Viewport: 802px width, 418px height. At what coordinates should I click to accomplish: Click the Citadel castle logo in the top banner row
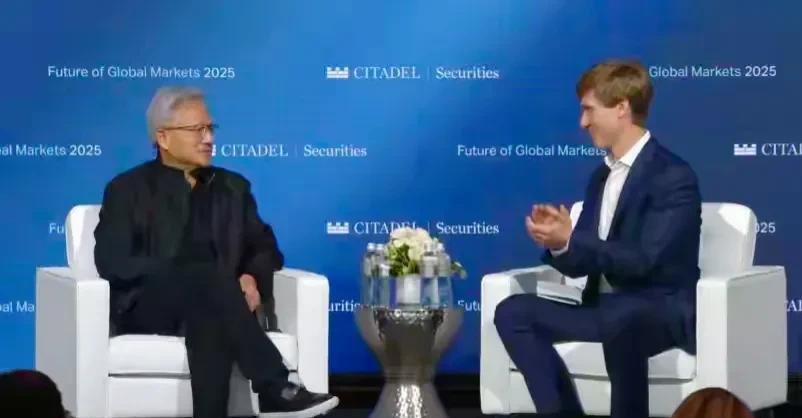(337, 73)
